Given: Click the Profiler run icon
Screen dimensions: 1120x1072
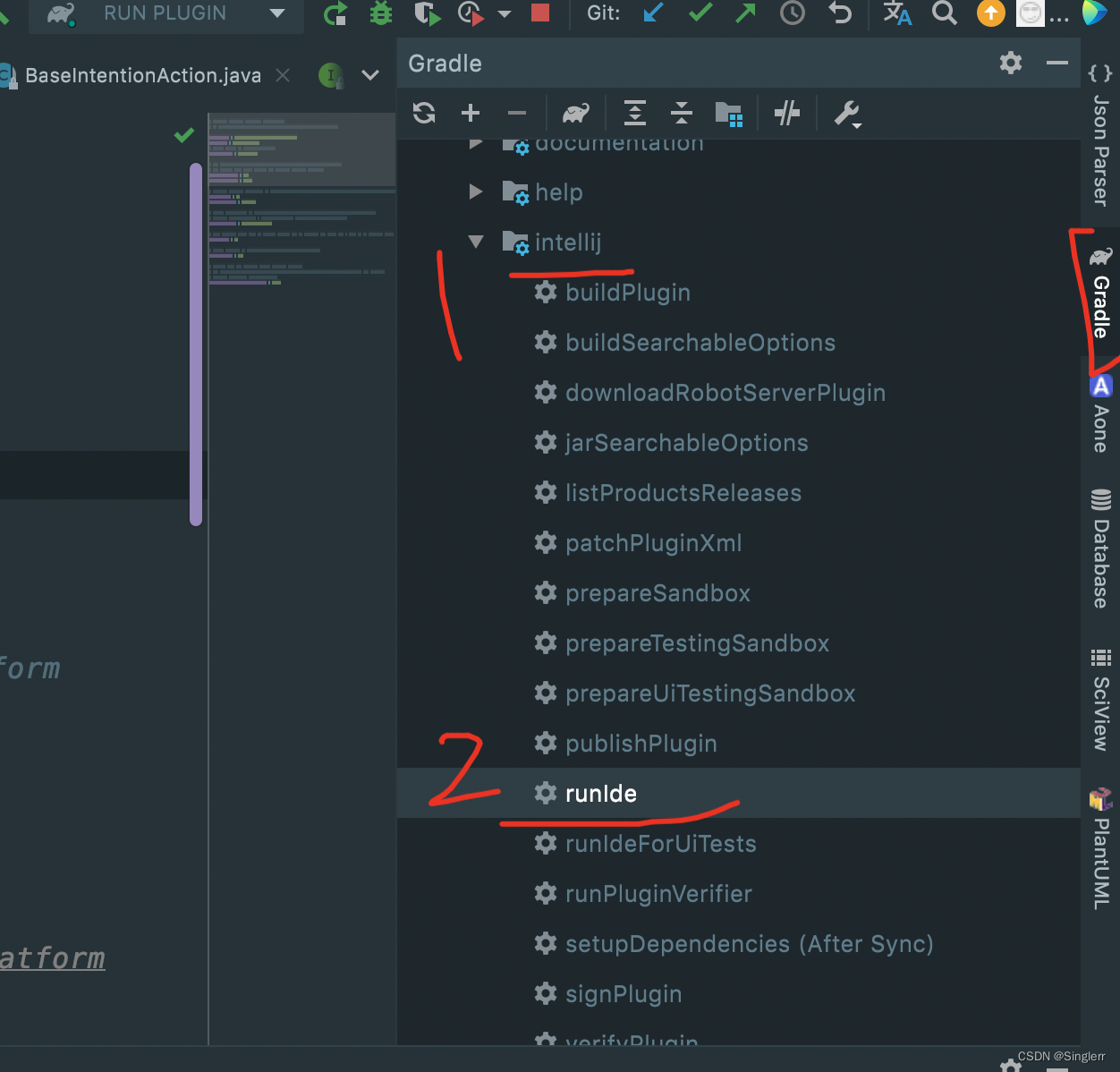Looking at the screenshot, I should tap(471, 13).
